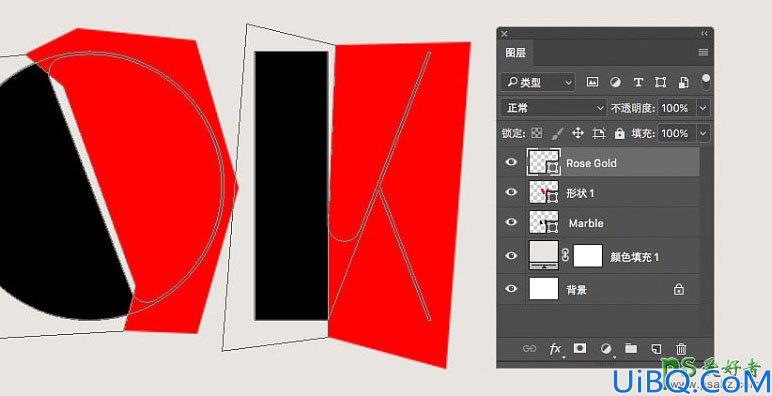Select the Marble layer thumbnail
This screenshot has width=772, height=396.
click(x=544, y=223)
